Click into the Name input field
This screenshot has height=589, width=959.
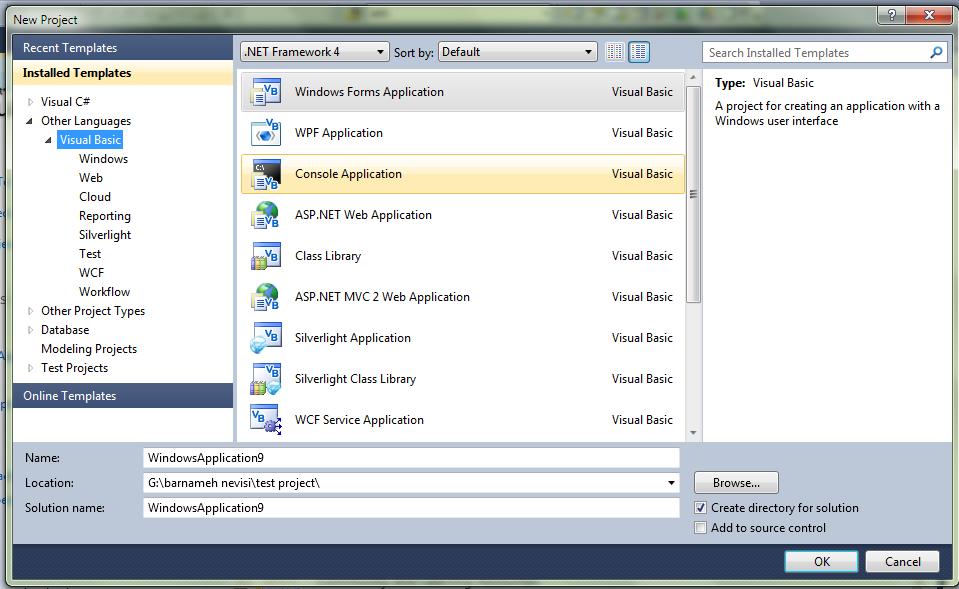[x=411, y=457]
